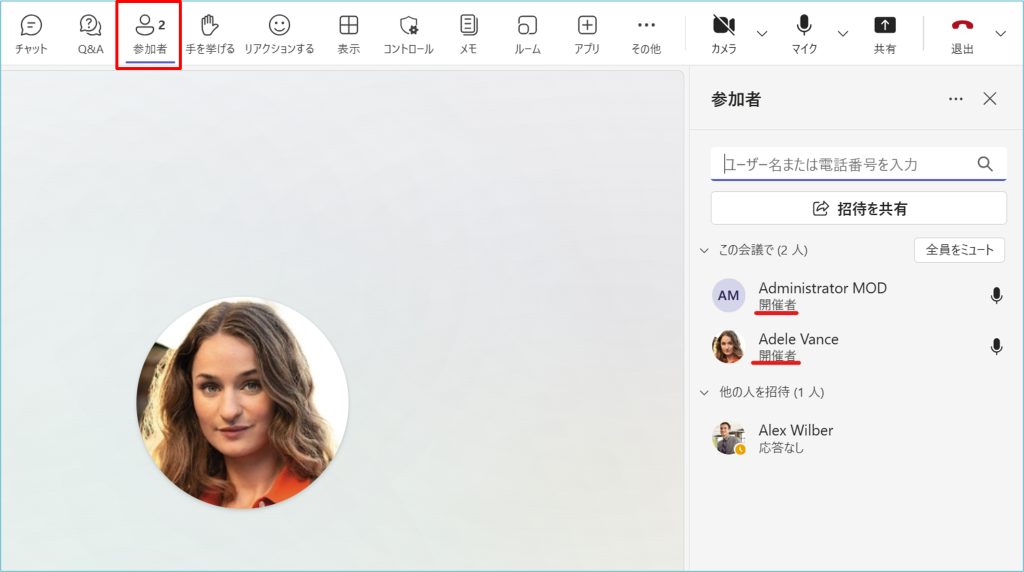Click the 招待を共有 share invite button
Viewport: 1024px width, 572px height.
(x=858, y=208)
